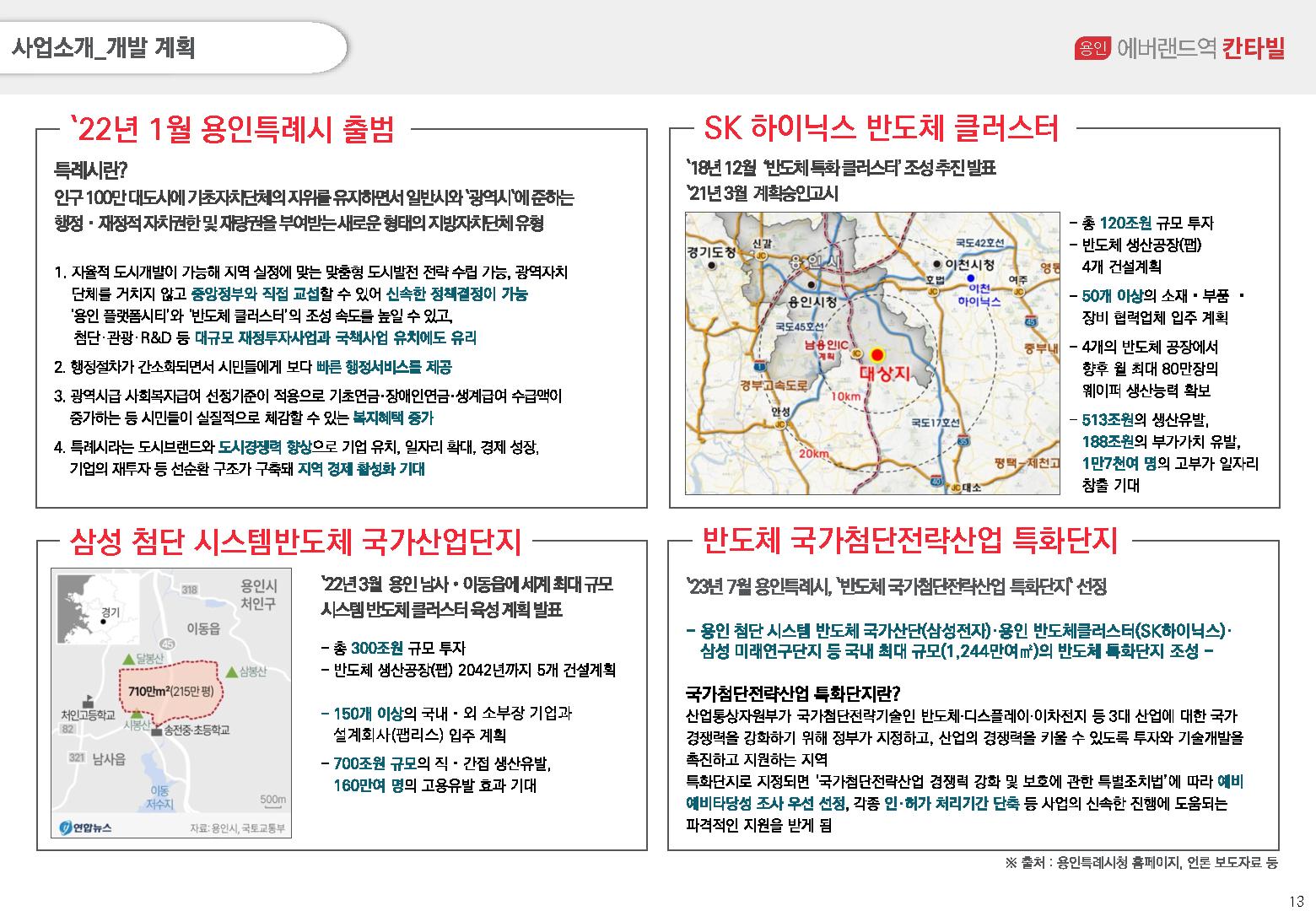Viewport: 1316px width, 911px height.
Task: Click the 318 road number badge
Action: (189, 590)
